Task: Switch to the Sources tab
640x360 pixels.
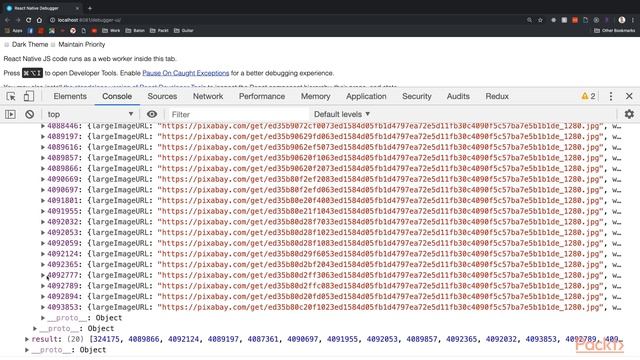Action: click(x=162, y=96)
